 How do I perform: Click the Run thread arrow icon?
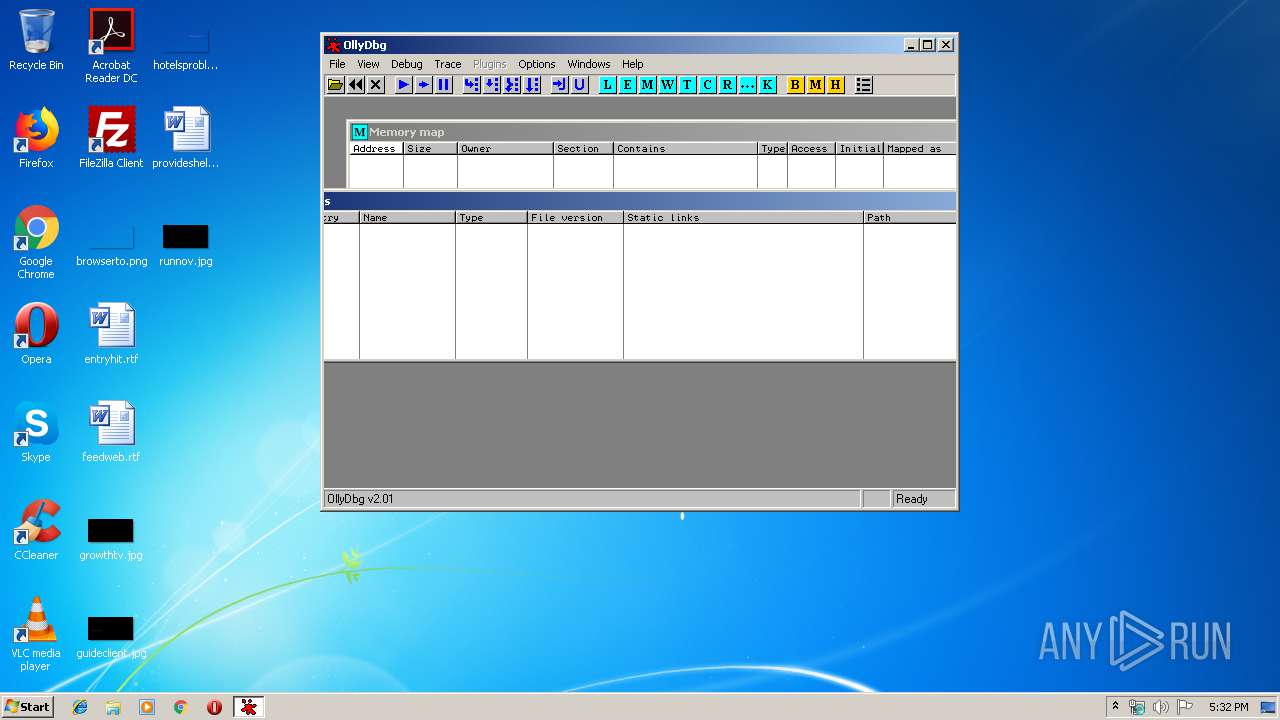pos(424,85)
